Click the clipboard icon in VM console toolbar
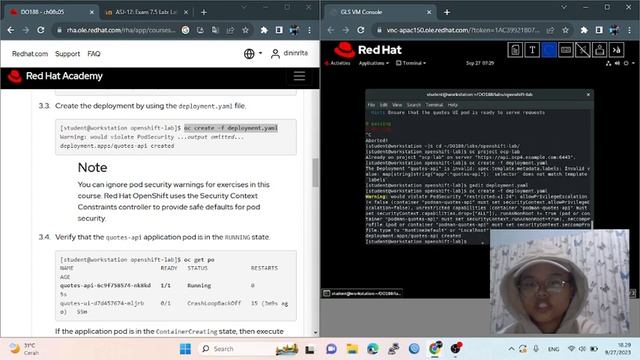640x360 pixels. pos(515,50)
